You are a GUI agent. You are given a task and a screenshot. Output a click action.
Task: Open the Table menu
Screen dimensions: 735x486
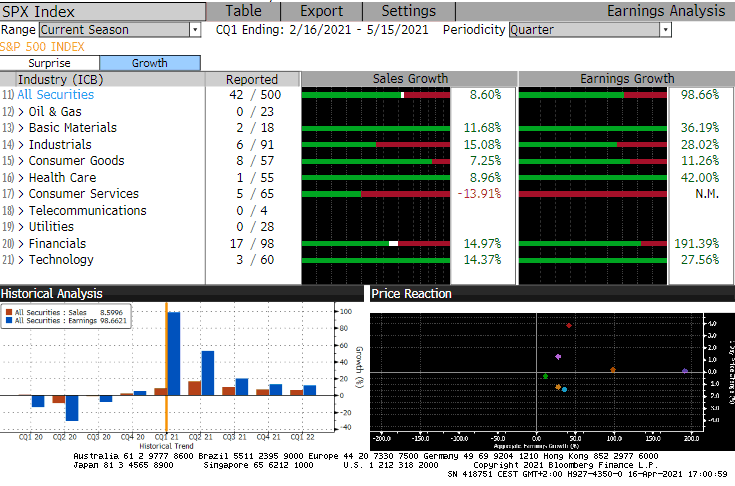pos(244,11)
